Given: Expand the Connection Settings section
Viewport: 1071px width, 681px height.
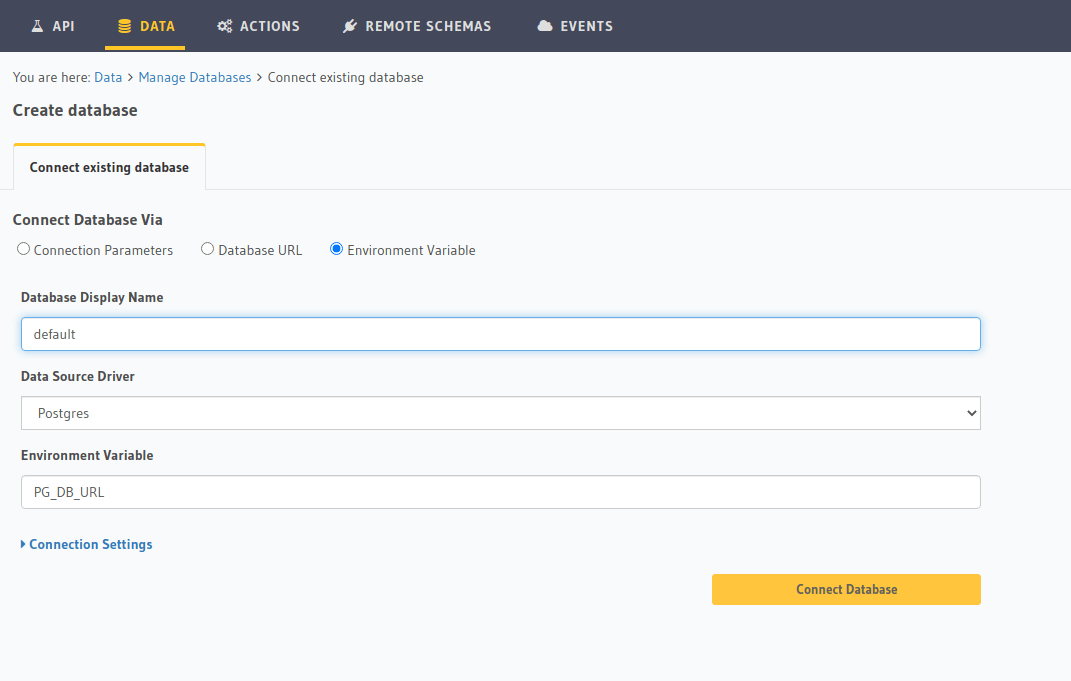Looking at the screenshot, I should click(x=90, y=544).
